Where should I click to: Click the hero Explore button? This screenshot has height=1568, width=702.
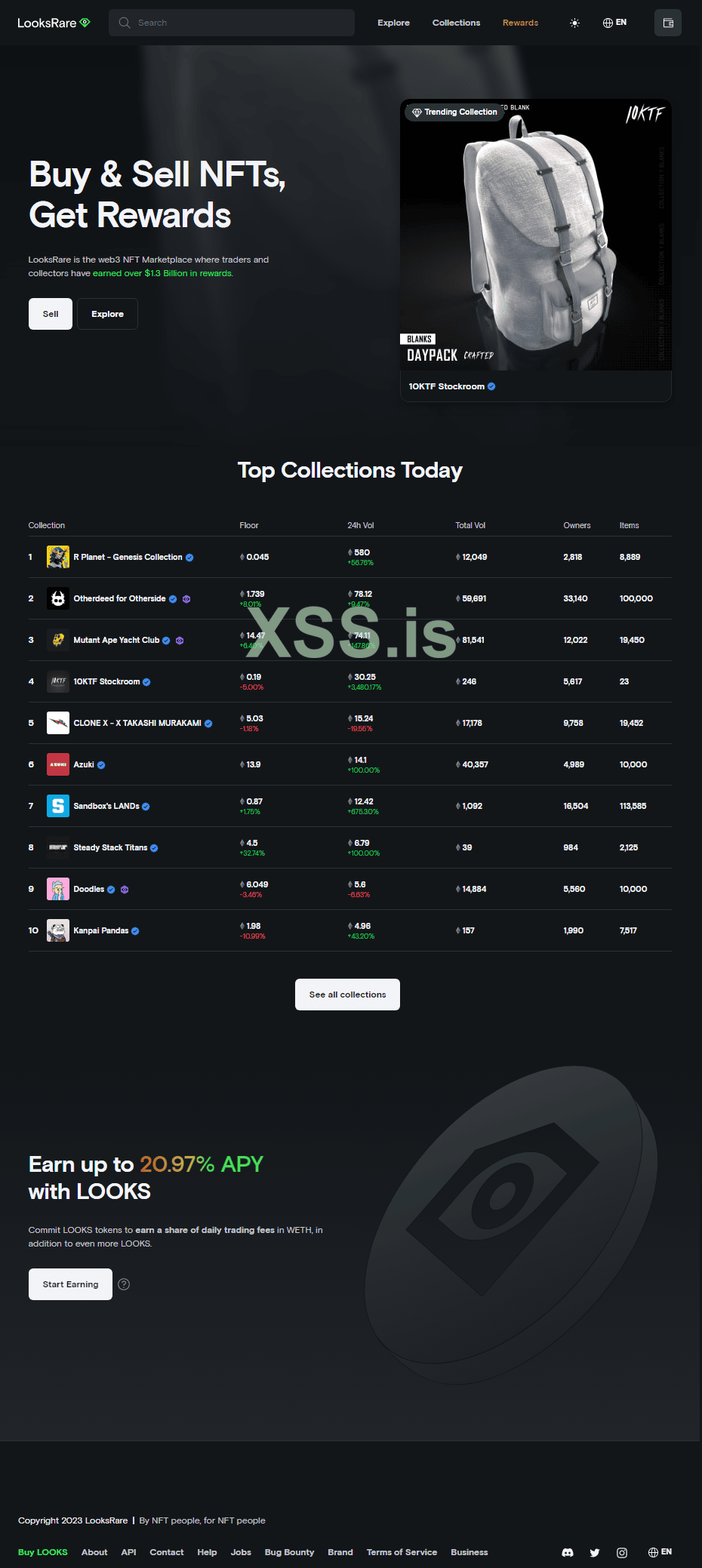(x=107, y=314)
